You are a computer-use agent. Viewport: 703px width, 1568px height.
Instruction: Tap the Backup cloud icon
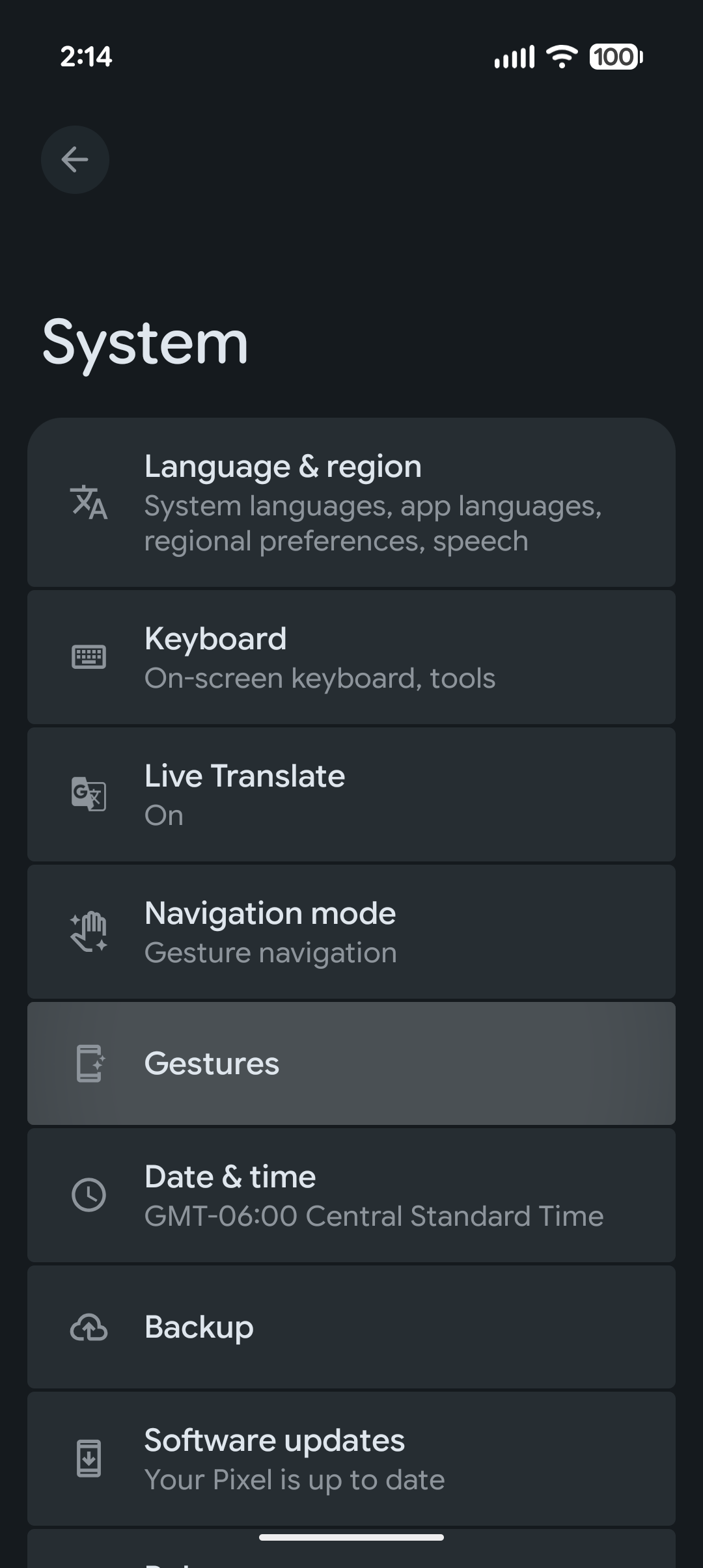(89, 1327)
